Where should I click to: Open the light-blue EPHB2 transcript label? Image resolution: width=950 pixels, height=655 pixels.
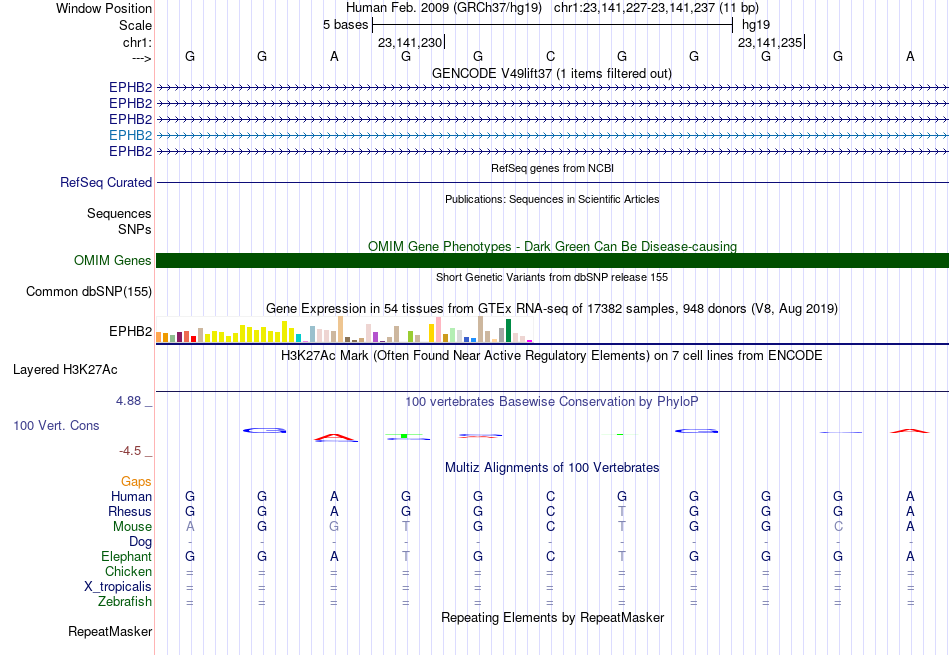click(130, 135)
